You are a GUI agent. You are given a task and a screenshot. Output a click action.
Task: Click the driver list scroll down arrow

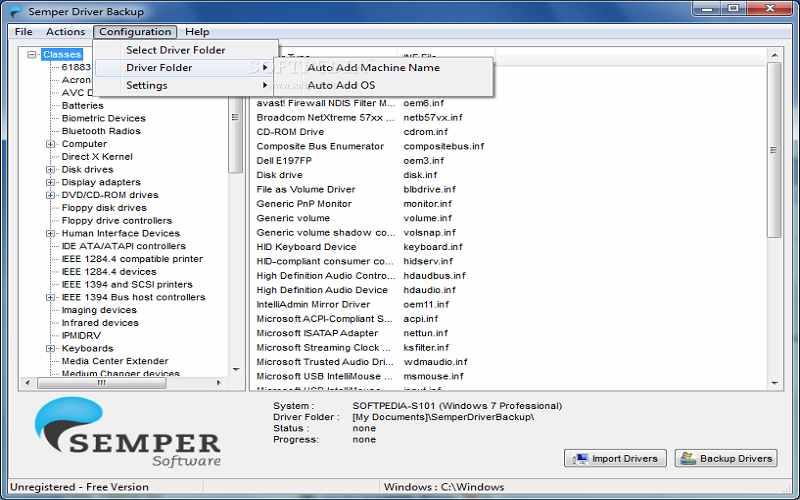point(774,382)
